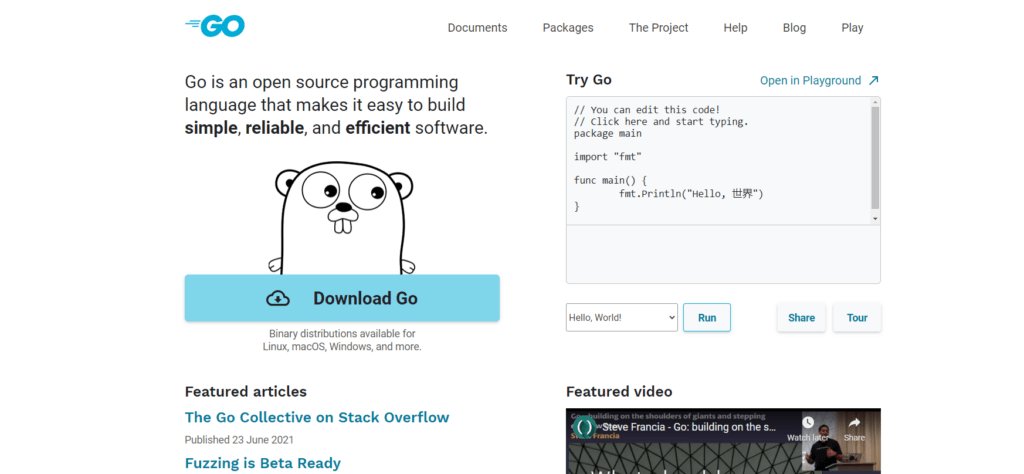Click the code editor scroll down arrow
Screen dimensions: 1024x474
pos(875,219)
